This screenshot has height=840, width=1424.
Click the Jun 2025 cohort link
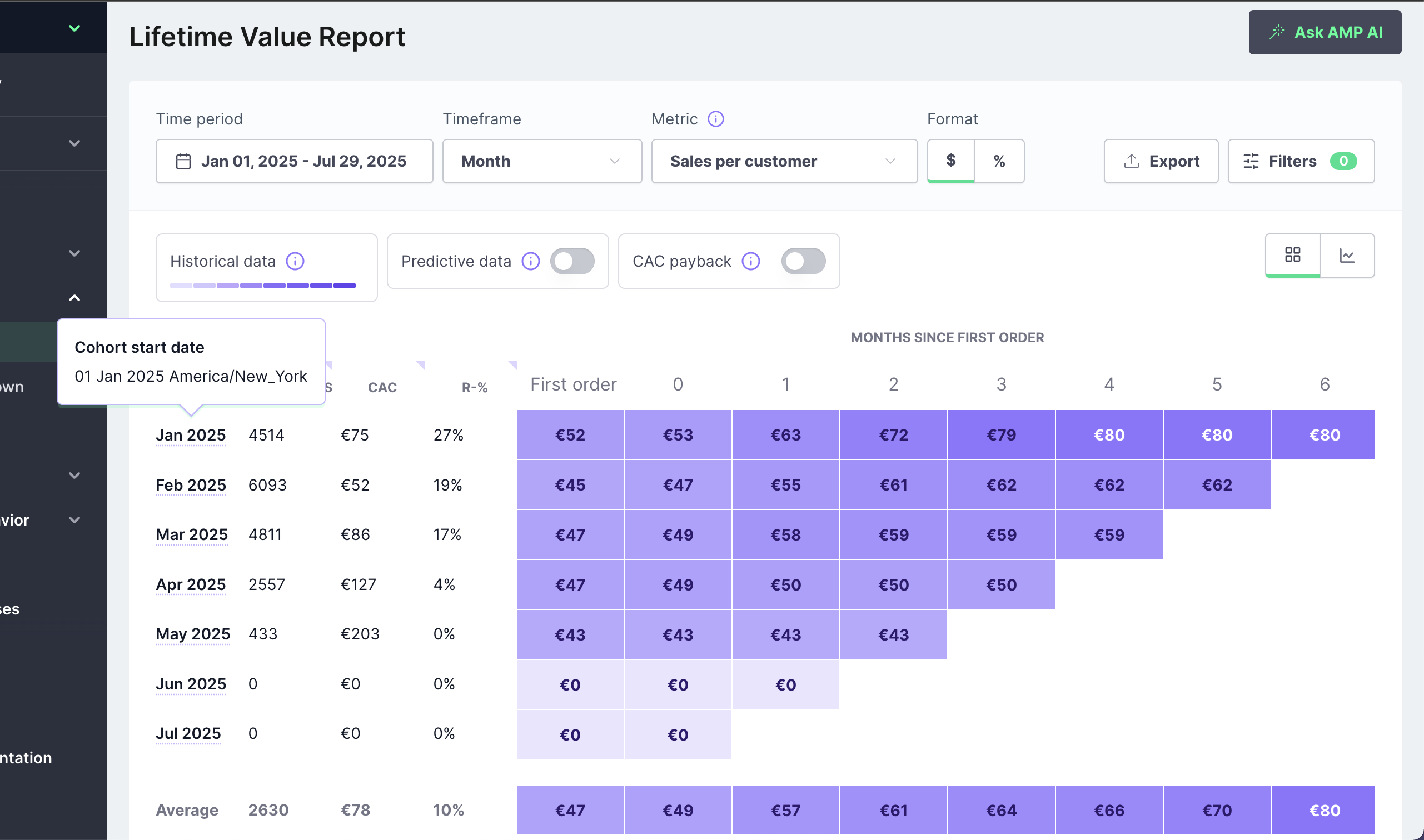[191, 684]
